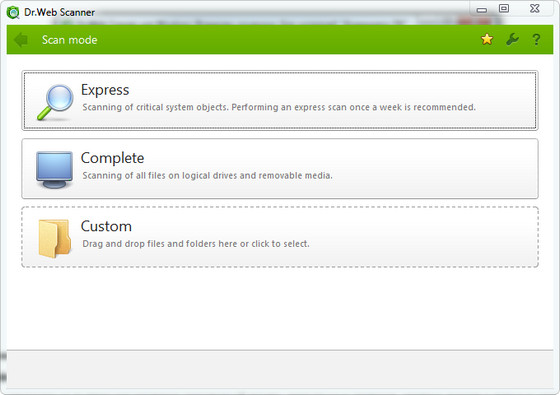Viewport: 560px width, 395px height.
Task: Click the monitor icon for Complete scan
Action: coord(54,170)
